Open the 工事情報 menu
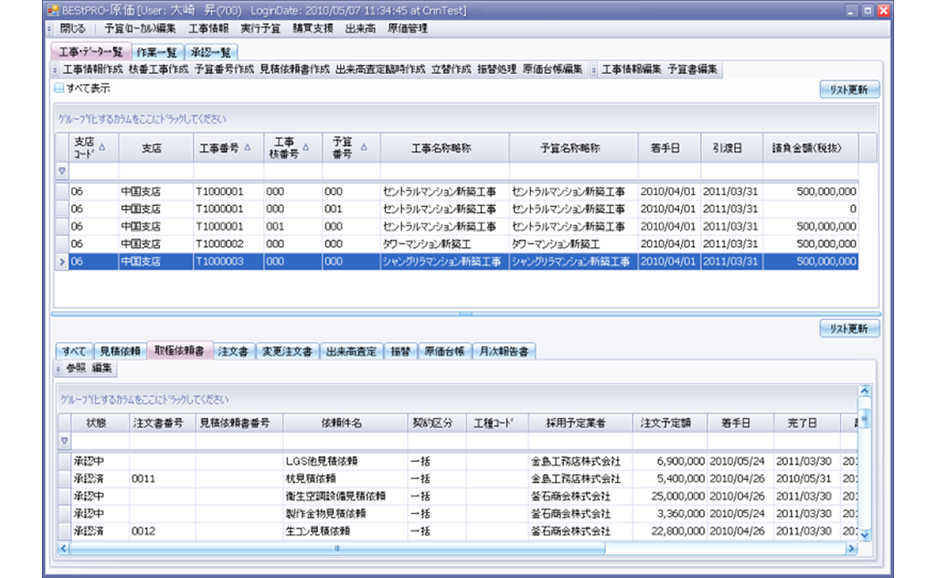This screenshot has height=578, width=936. [208, 29]
